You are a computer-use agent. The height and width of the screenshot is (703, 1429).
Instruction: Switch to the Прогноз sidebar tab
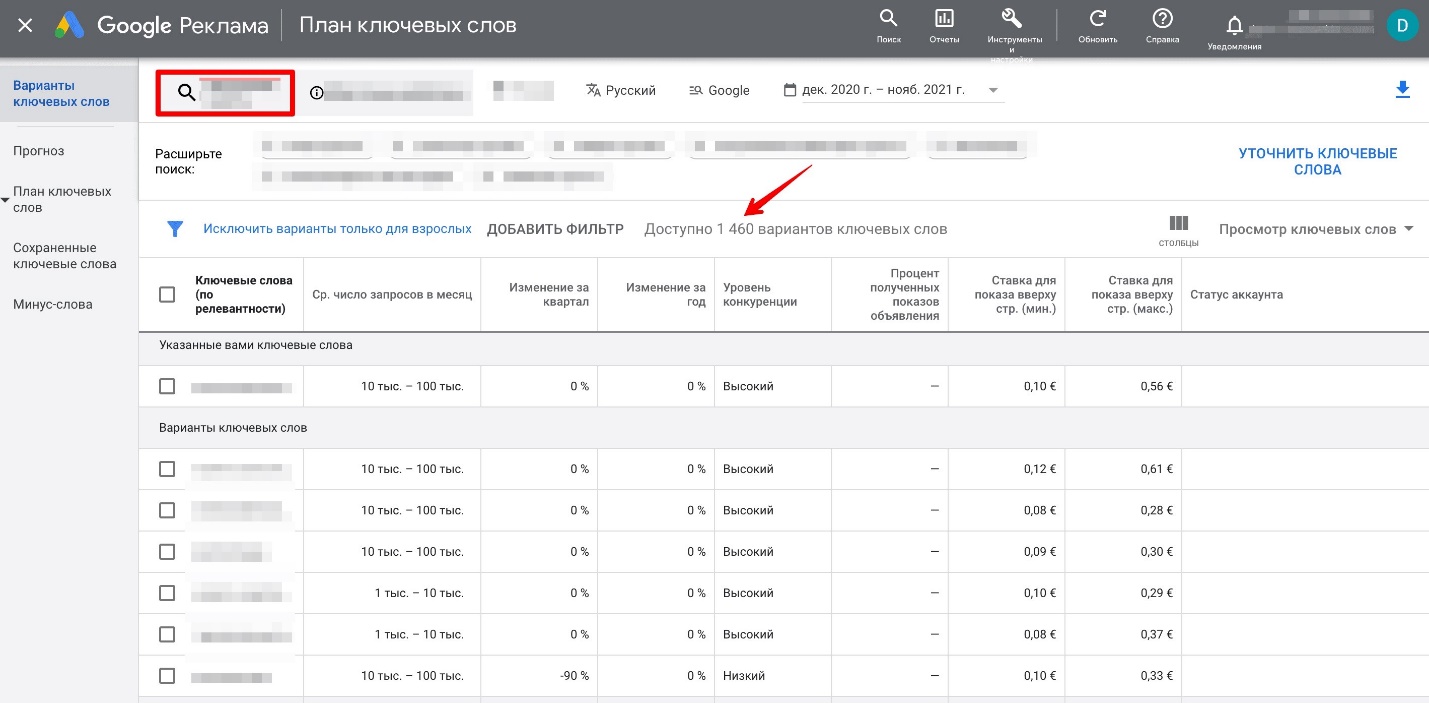pos(38,151)
